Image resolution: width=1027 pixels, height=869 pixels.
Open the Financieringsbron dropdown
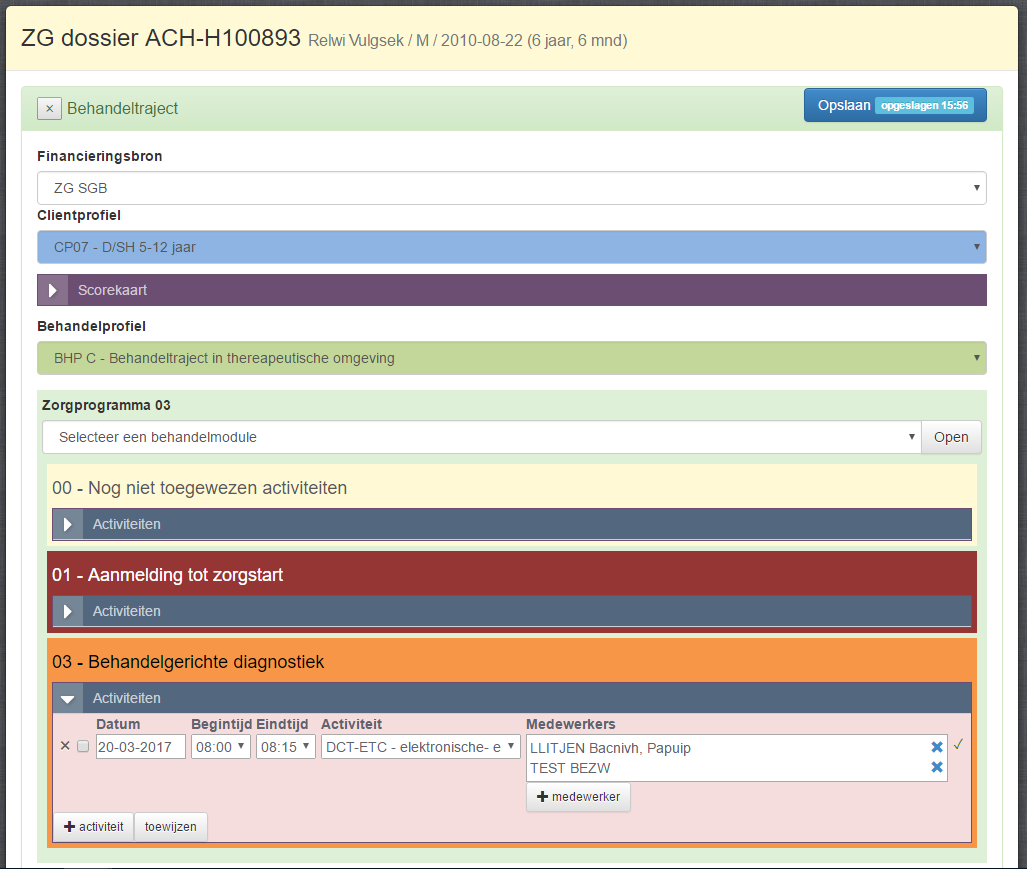point(511,188)
